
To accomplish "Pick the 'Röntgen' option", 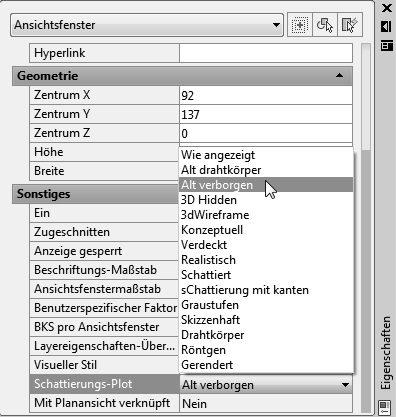I will tap(266, 350).
